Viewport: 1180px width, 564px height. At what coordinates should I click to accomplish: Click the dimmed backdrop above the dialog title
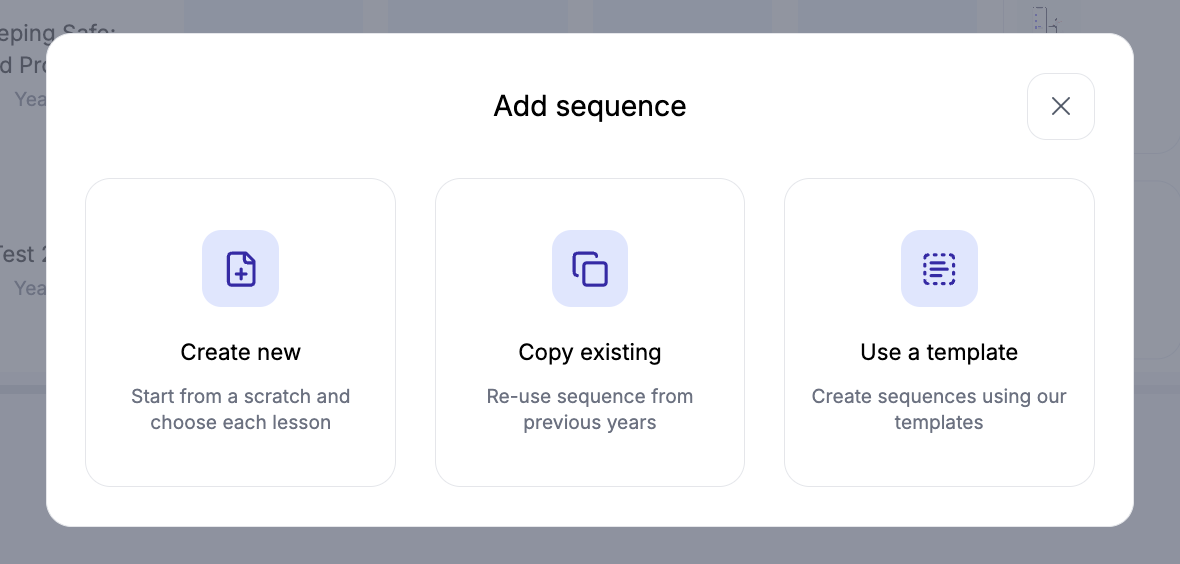pos(590,15)
